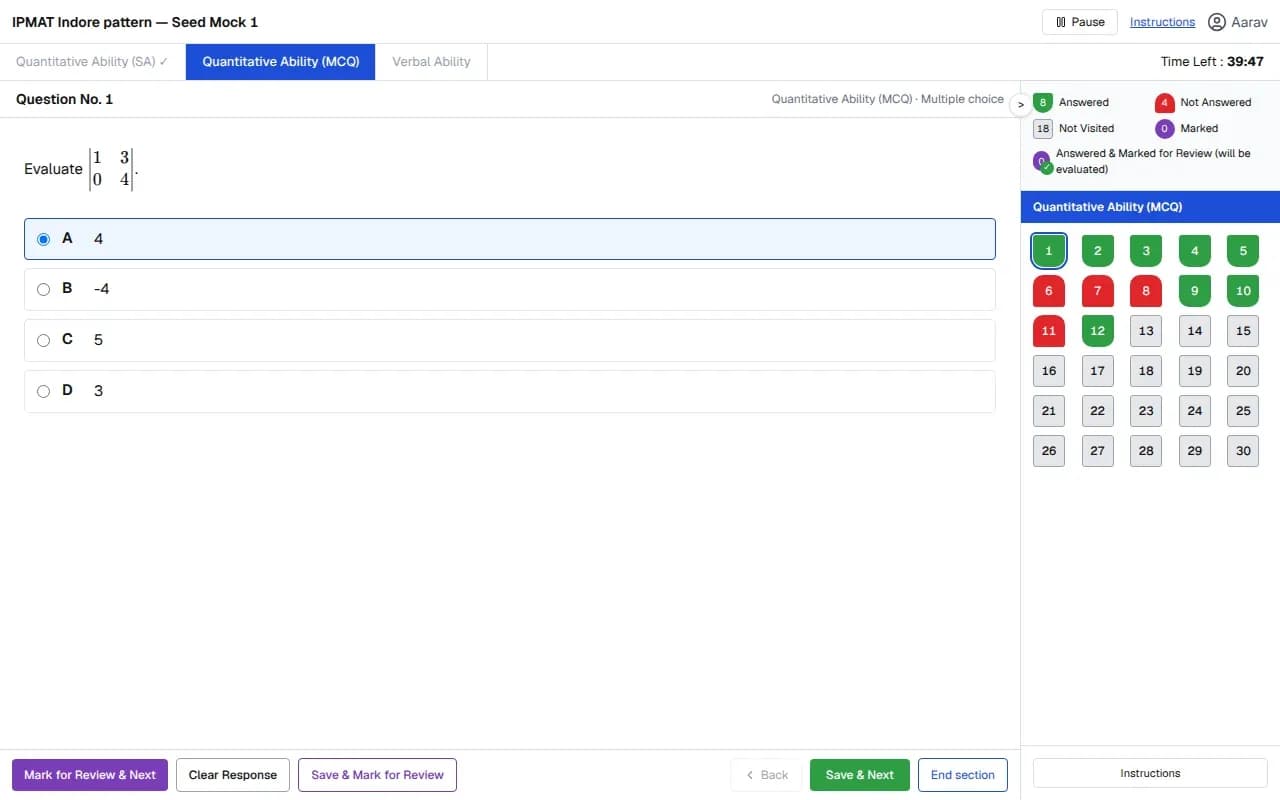Open not-visited question 20
Image resolution: width=1280 pixels, height=800 pixels.
tap(1243, 371)
